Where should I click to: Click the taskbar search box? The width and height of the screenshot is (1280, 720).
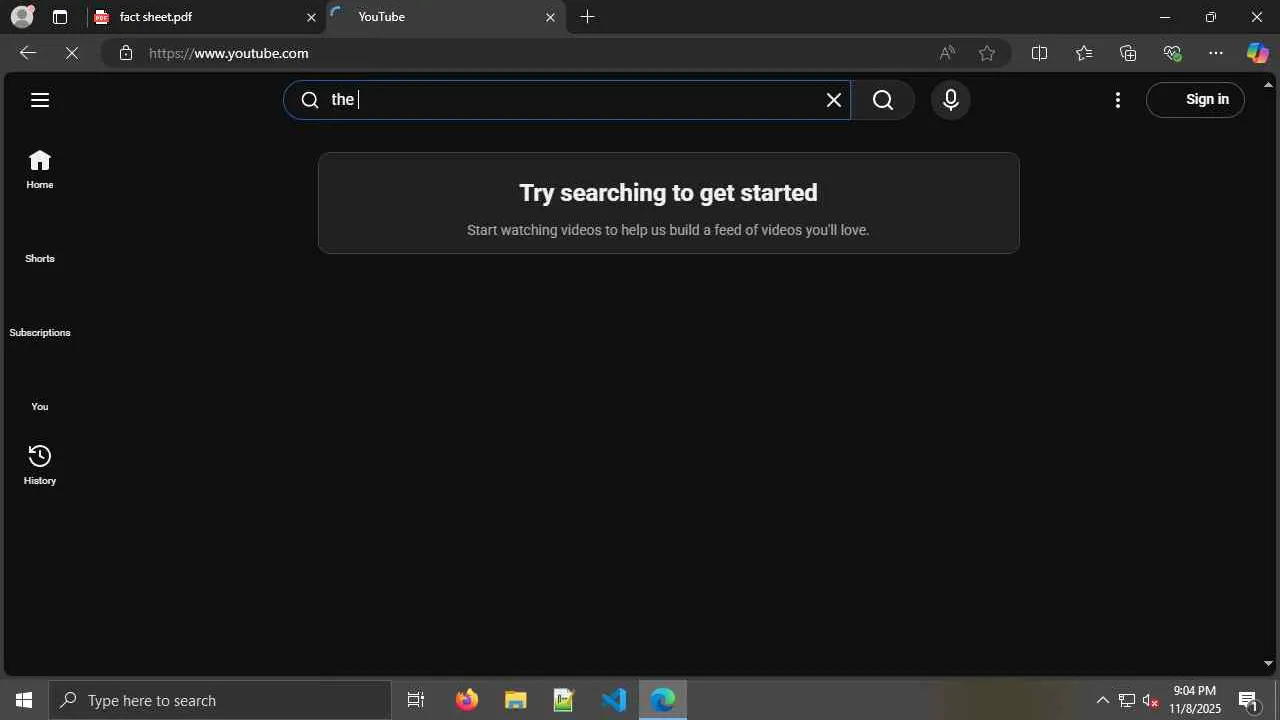[x=220, y=700]
